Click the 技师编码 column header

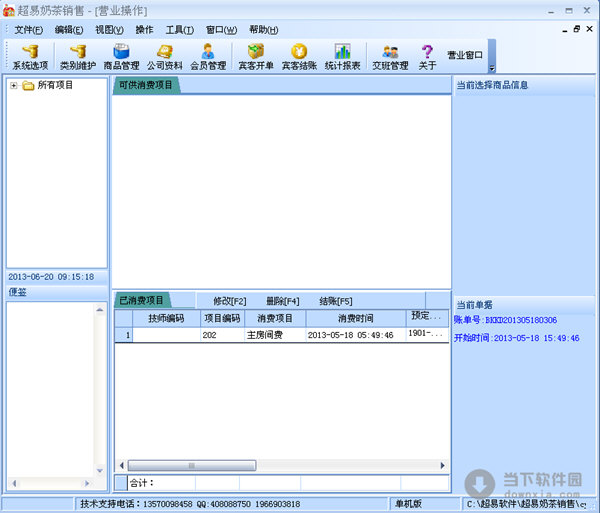coord(166,318)
